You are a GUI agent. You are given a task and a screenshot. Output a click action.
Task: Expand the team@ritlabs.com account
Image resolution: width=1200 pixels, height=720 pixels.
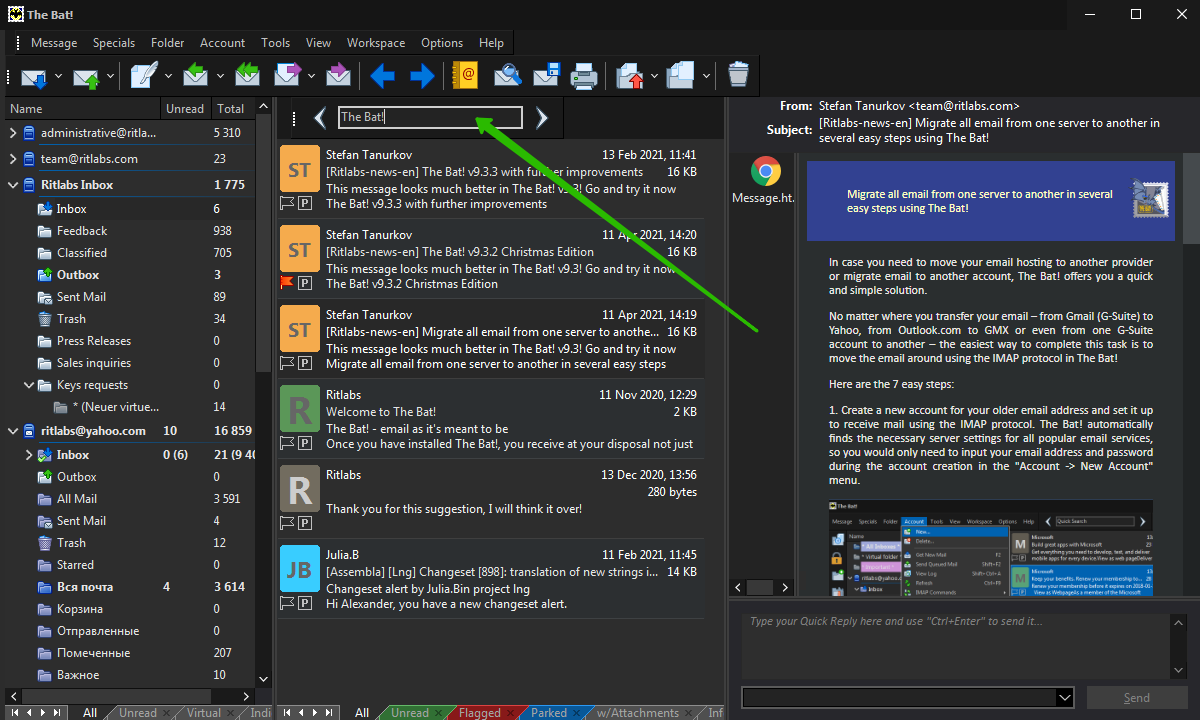coord(13,159)
